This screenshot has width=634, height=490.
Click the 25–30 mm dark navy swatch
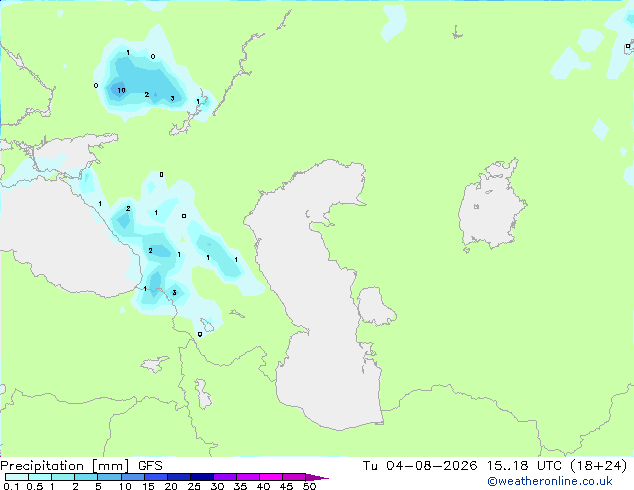(x=201, y=477)
